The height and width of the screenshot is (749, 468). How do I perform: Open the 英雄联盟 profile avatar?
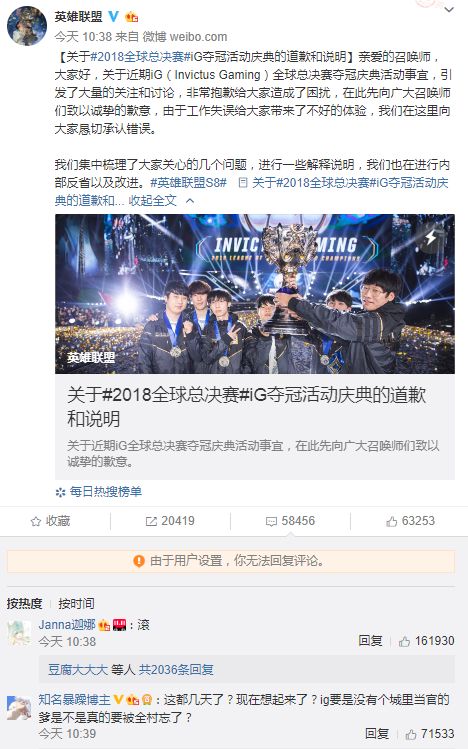27,26
